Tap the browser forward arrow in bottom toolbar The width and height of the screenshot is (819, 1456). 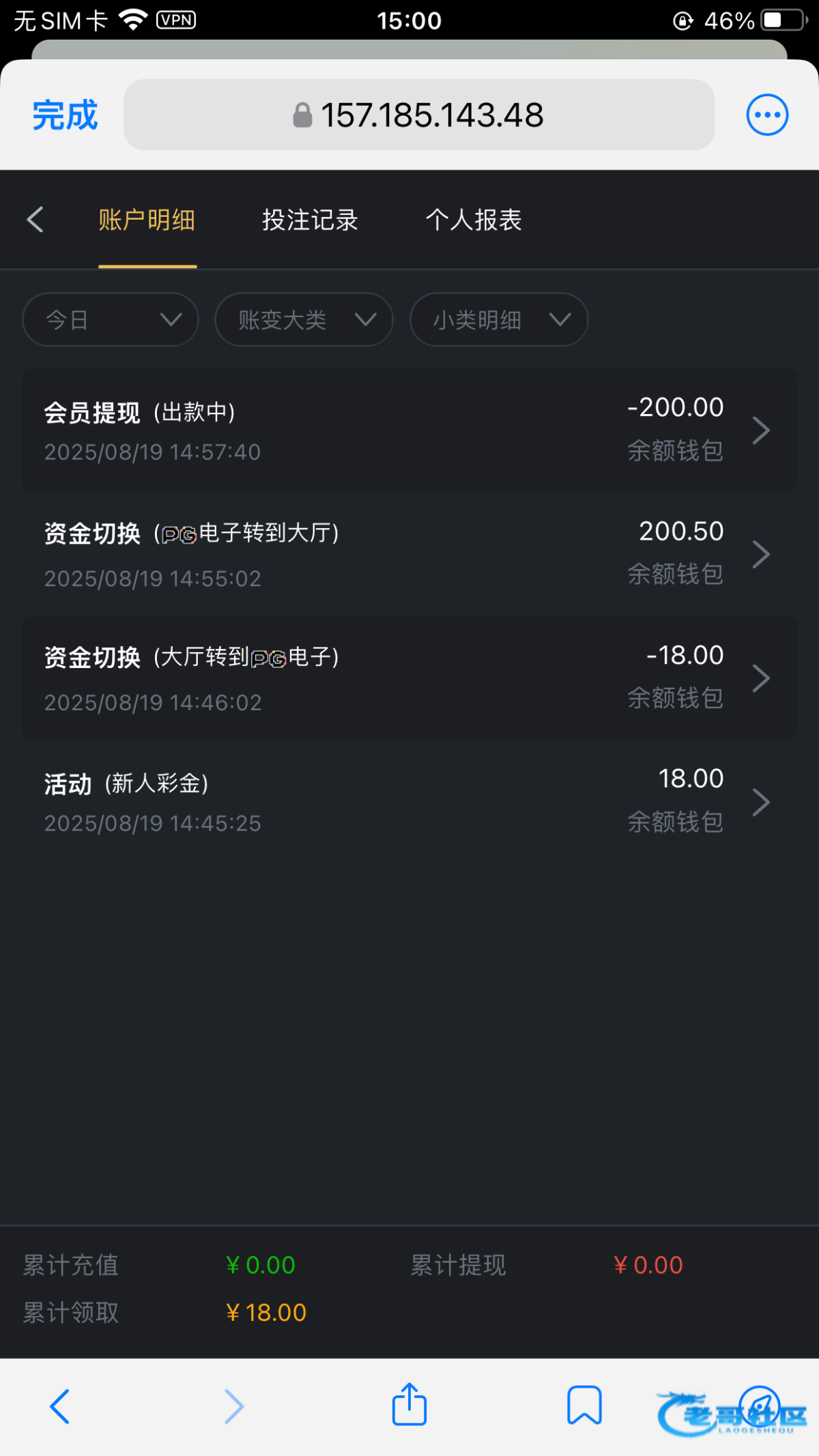pos(234,1406)
